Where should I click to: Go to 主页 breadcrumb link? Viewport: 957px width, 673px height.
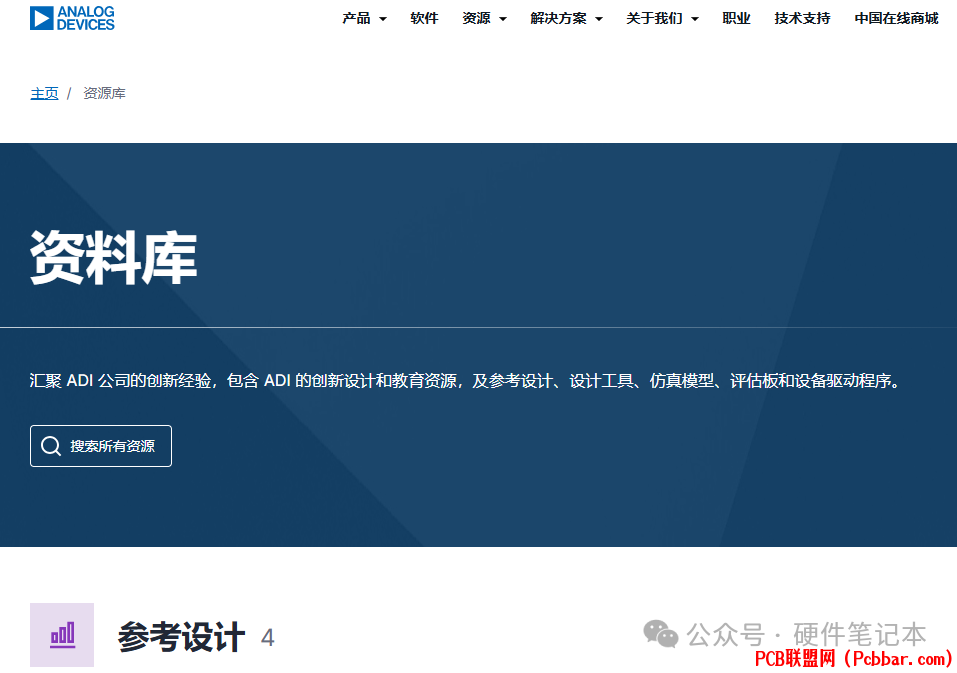coord(45,93)
